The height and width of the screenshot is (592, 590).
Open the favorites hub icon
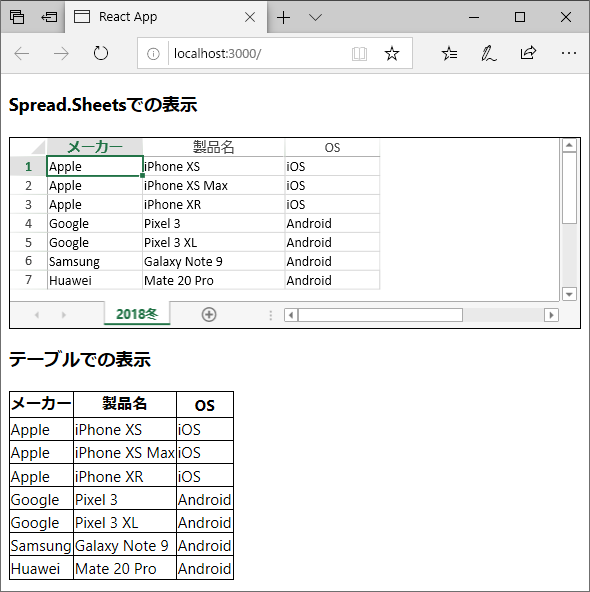click(x=449, y=53)
